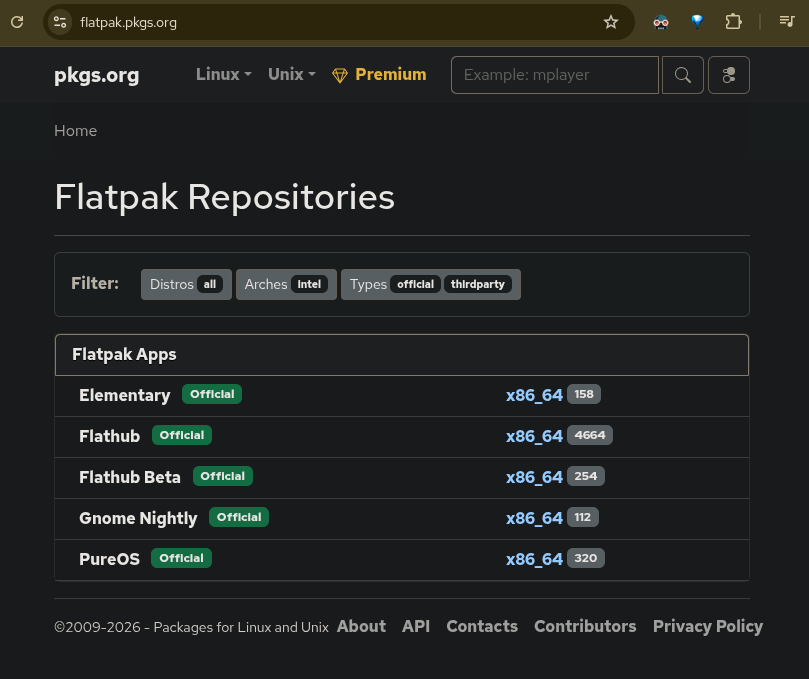Go to the pkgs.org home logo
Viewport: 809px width, 679px height.
pyautogui.click(x=96, y=75)
